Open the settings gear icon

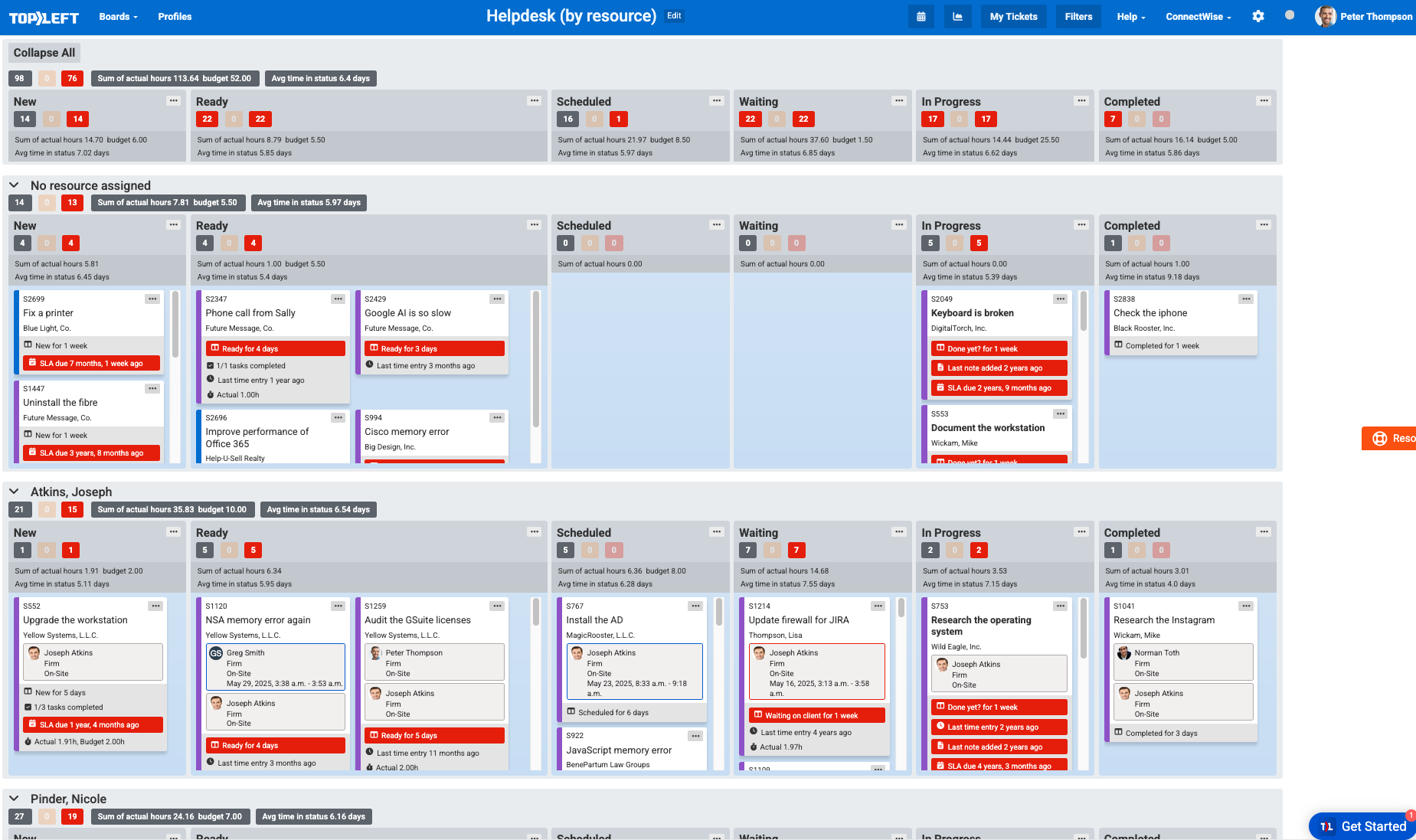(1258, 16)
